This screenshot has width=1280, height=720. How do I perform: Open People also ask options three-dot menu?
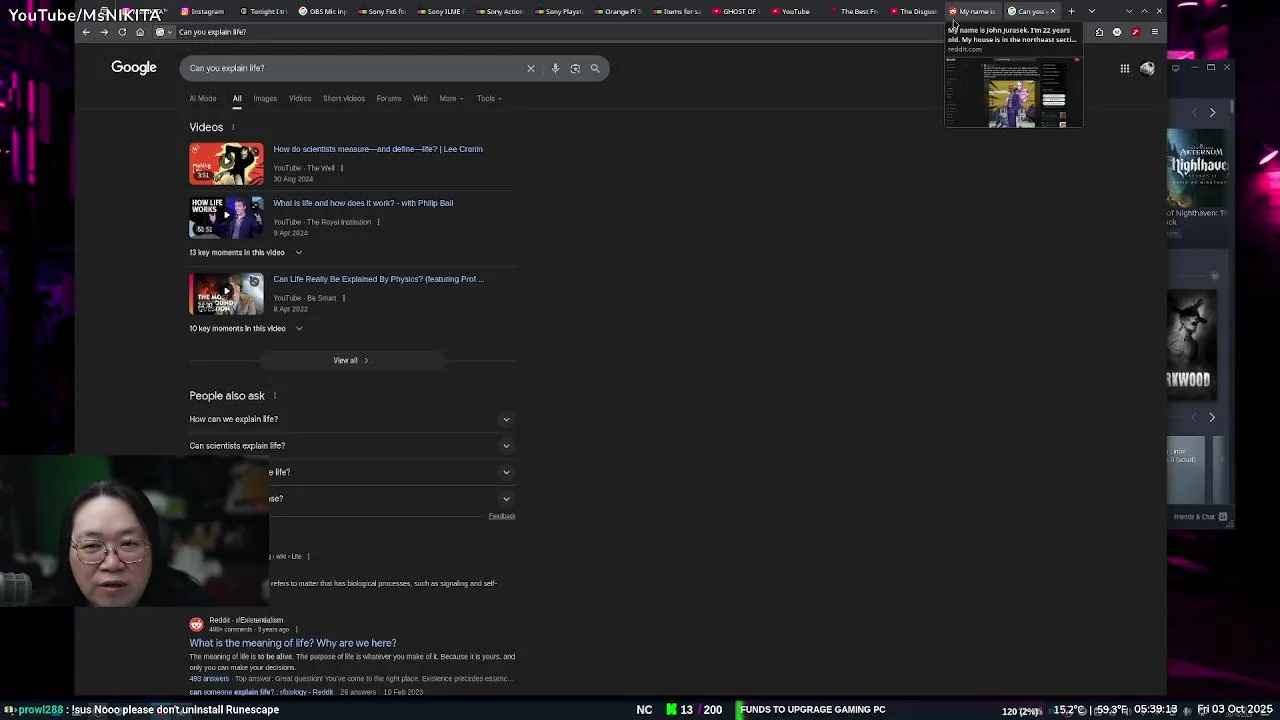pos(275,396)
